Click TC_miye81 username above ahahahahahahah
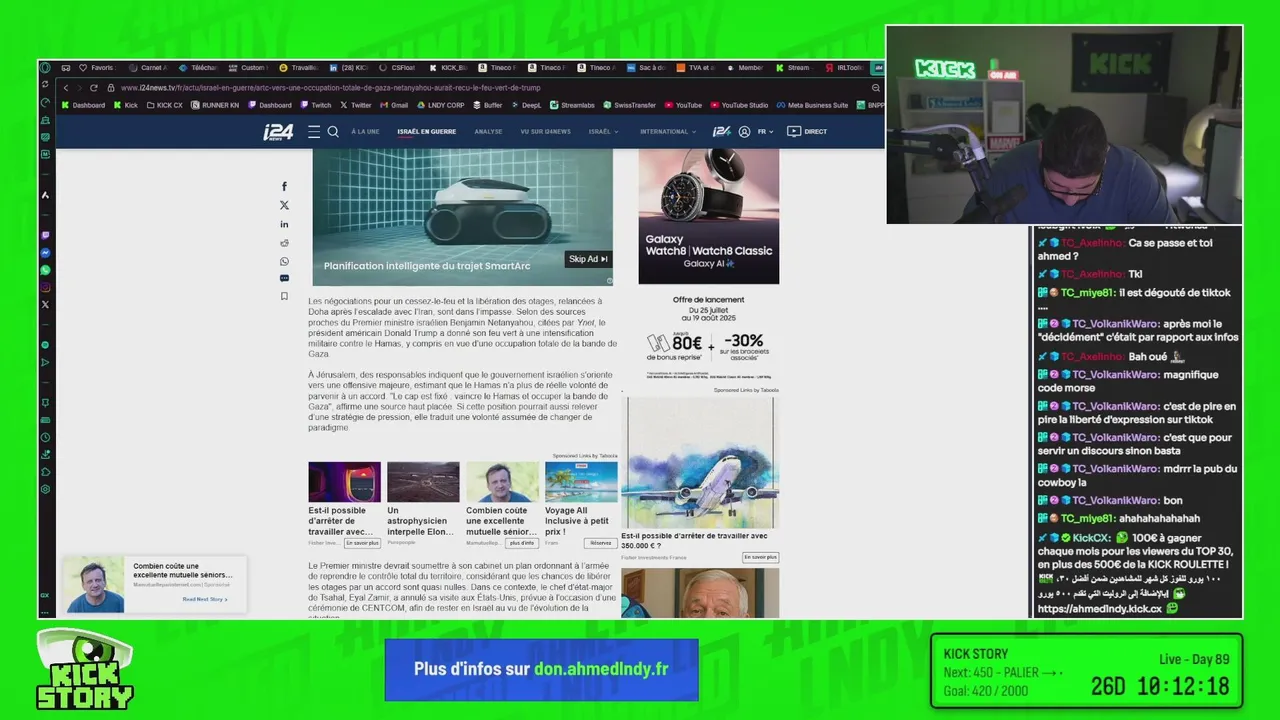Viewport: 1280px width, 720px height. click(1087, 518)
